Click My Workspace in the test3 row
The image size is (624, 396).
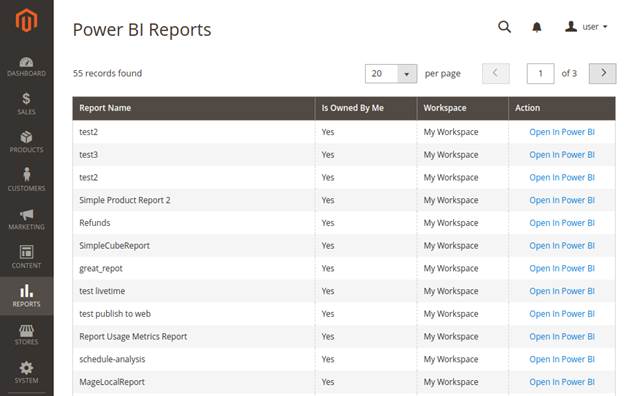(451, 155)
